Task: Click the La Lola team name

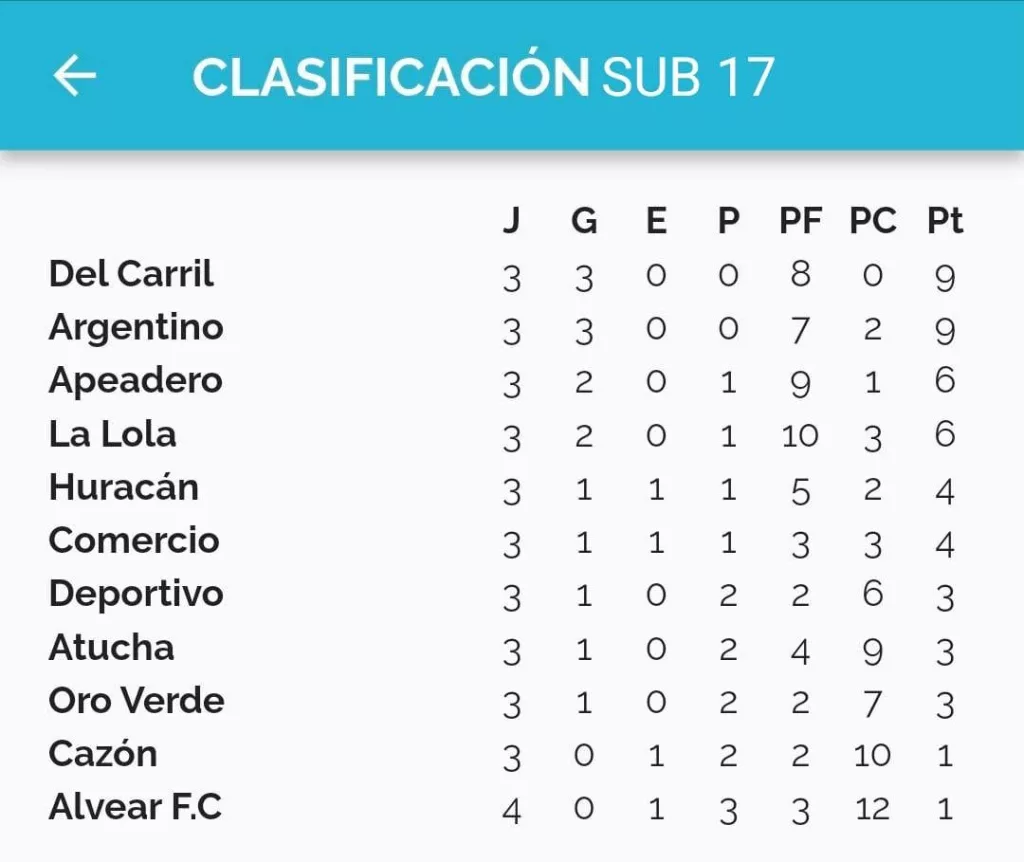Action: coord(112,434)
